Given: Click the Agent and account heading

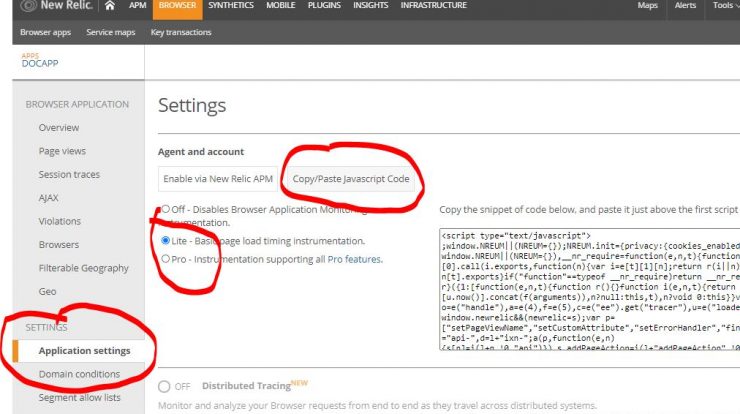Looking at the screenshot, I should coord(201,152).
